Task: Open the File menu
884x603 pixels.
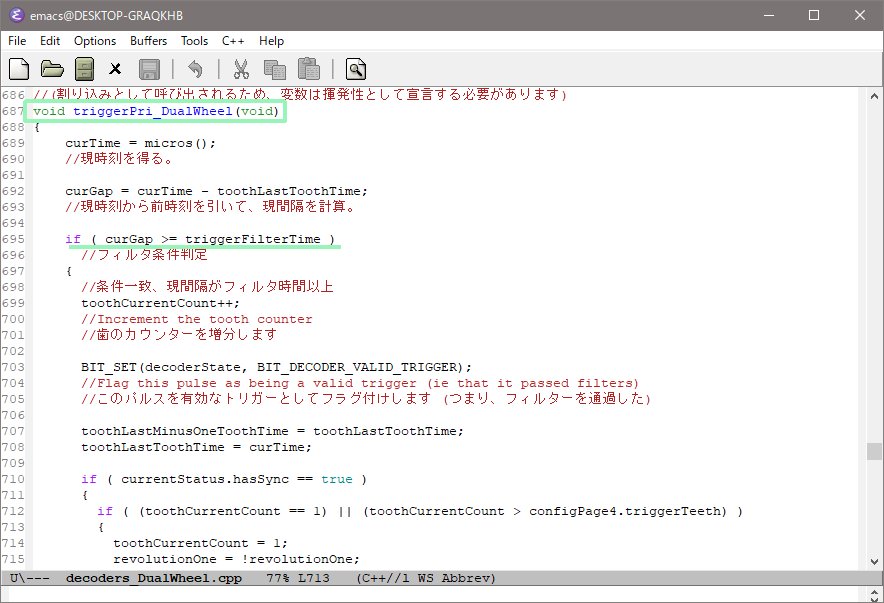Action: [17, 41]
